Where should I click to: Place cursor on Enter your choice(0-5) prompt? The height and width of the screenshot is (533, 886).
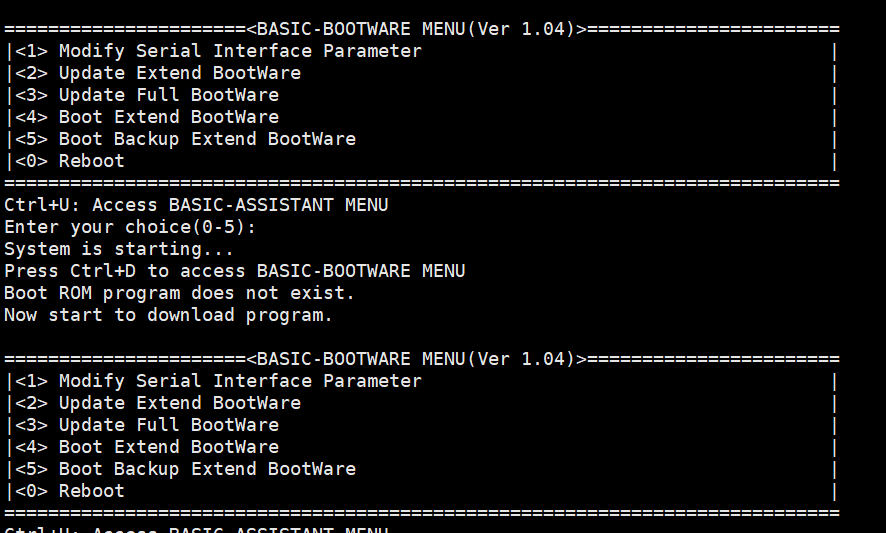[130, 227]
